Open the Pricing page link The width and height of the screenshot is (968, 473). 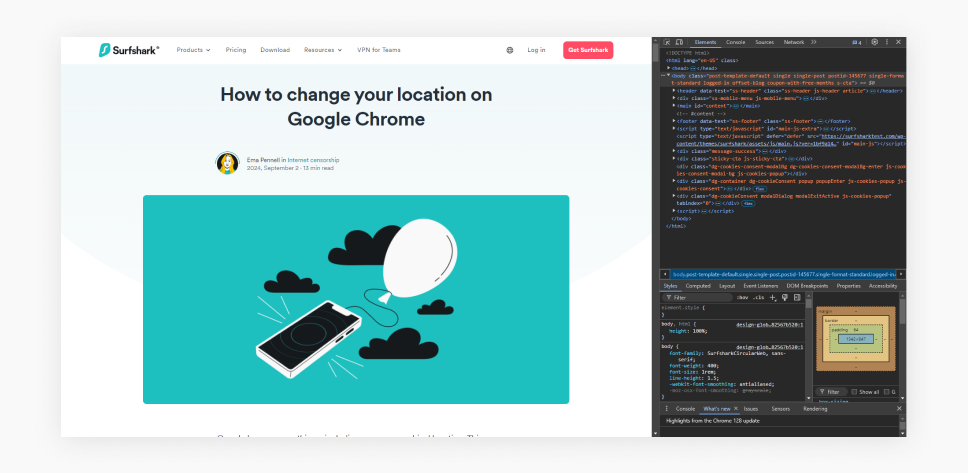236,50
